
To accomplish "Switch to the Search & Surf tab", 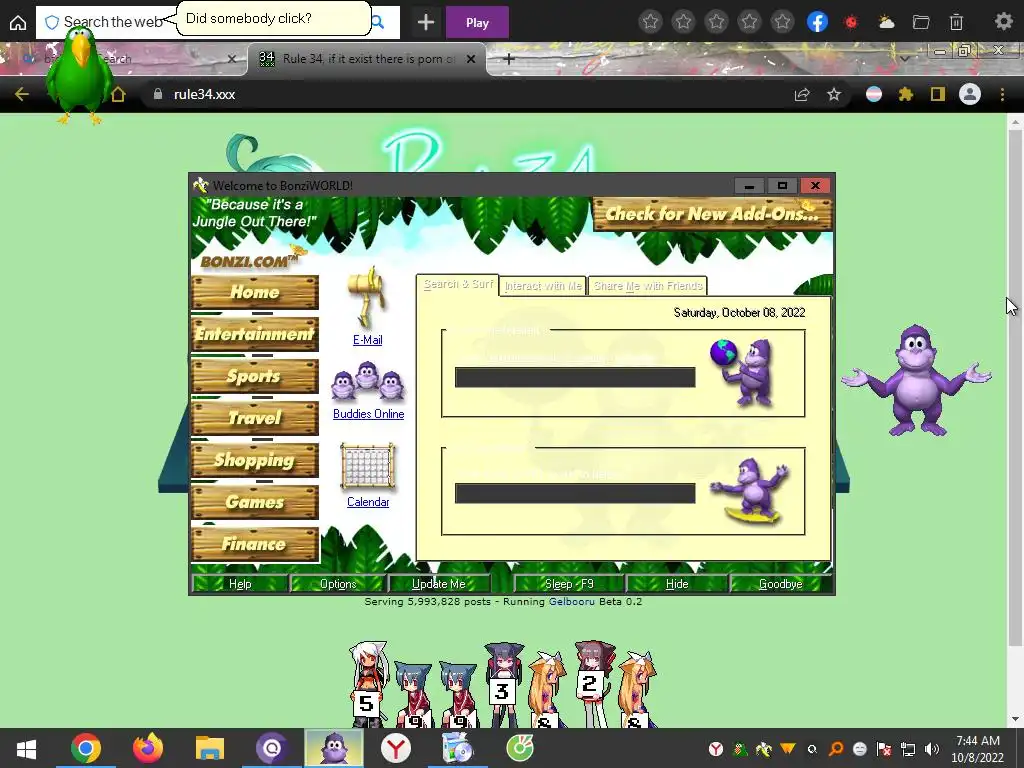I will coord(458,285).
